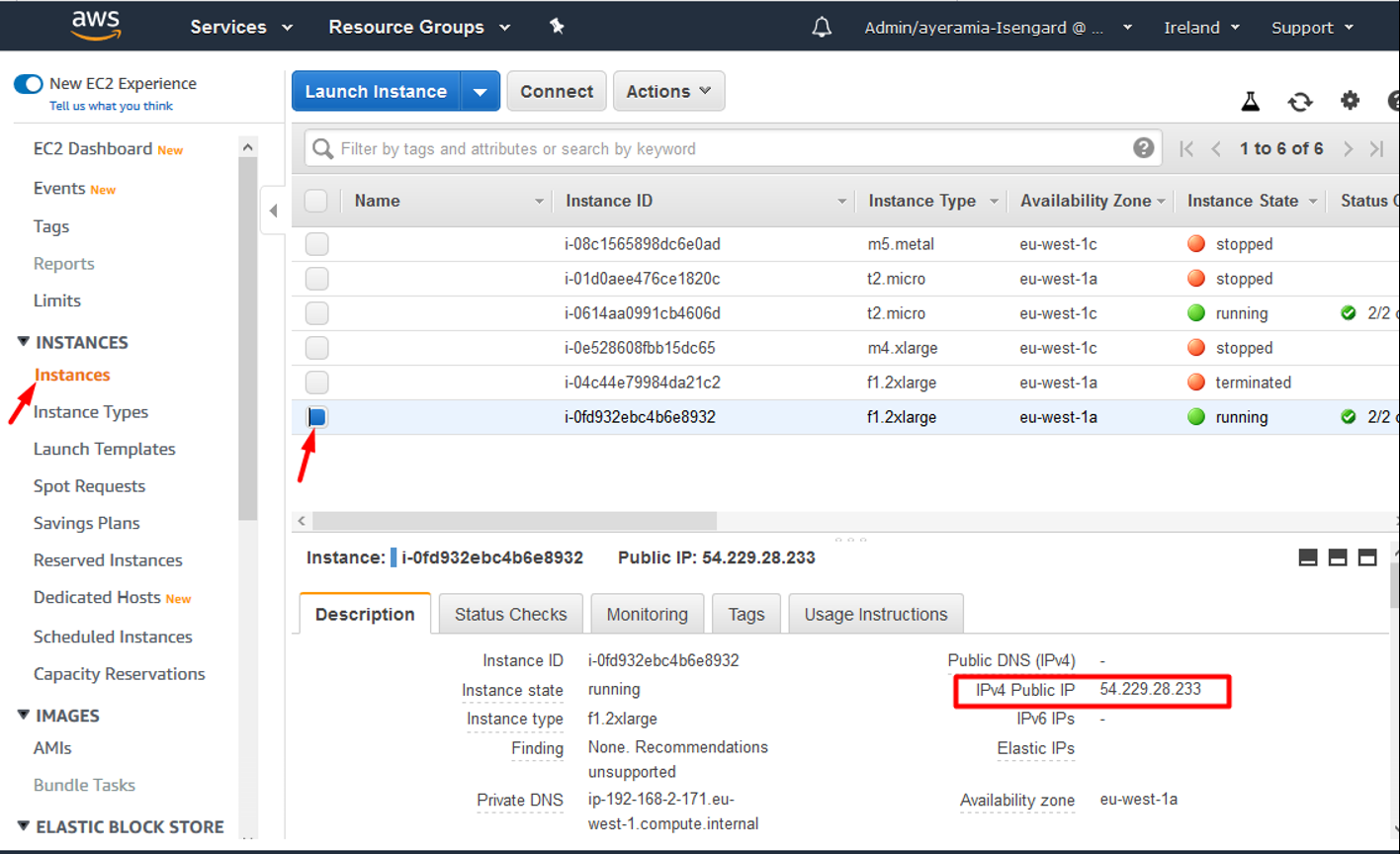Toggle the New EC2 Experience switch
Image resolution: width=1400 pixels, height=854 pixels.
29,84
